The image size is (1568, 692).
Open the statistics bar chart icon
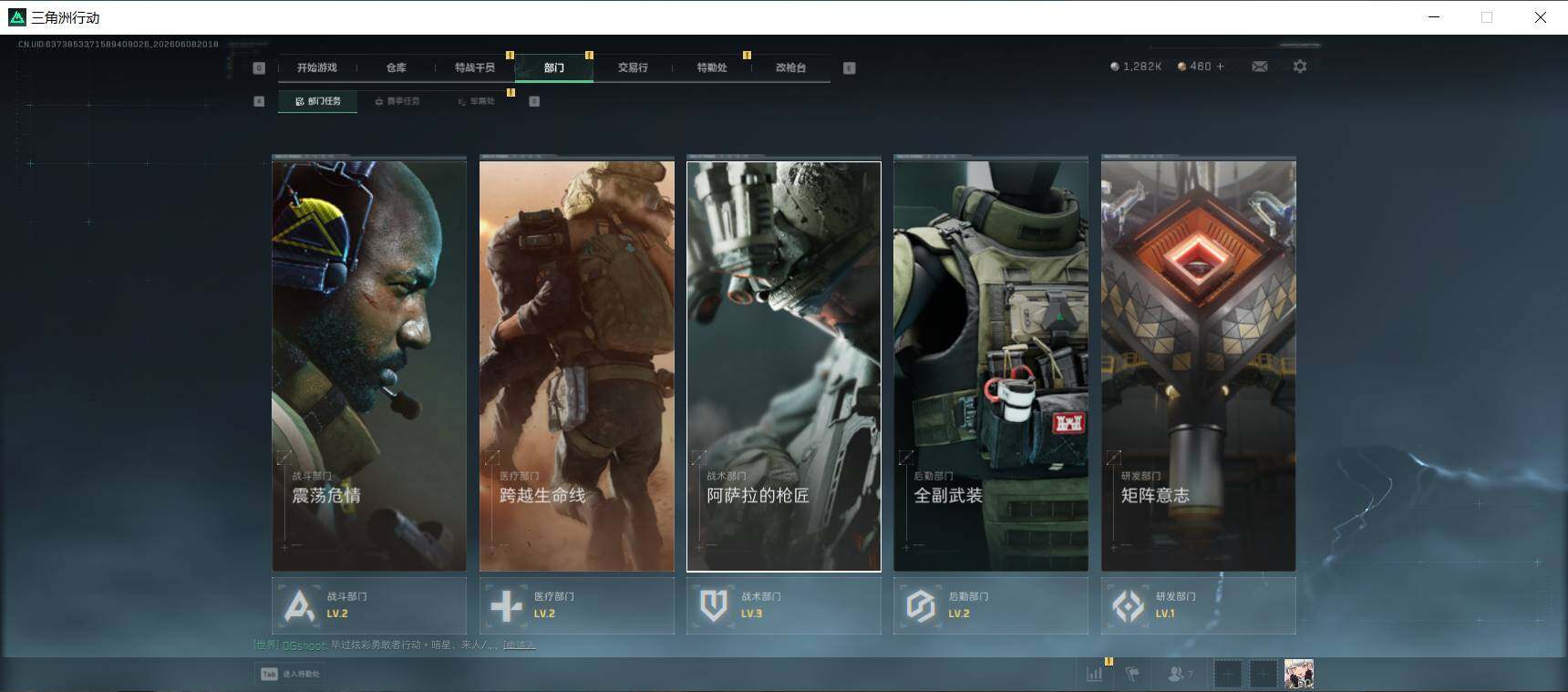tap(1094, 674)
